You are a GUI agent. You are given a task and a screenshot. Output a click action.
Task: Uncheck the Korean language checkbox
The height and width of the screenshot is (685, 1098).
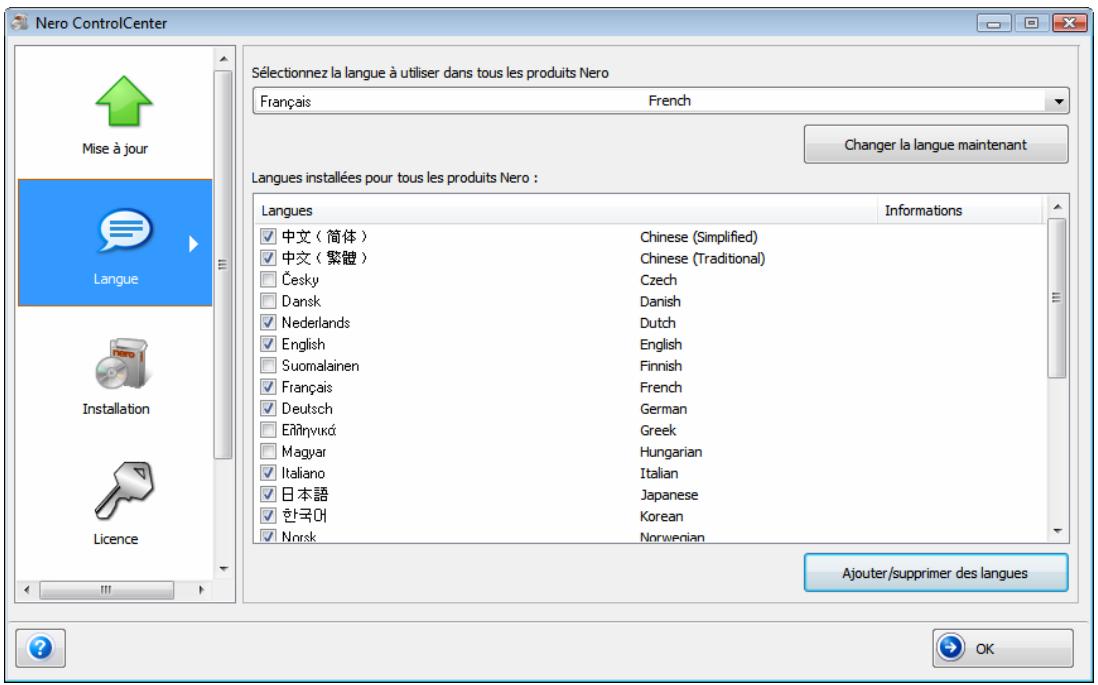pyautogui.click(x=267, y=516)
